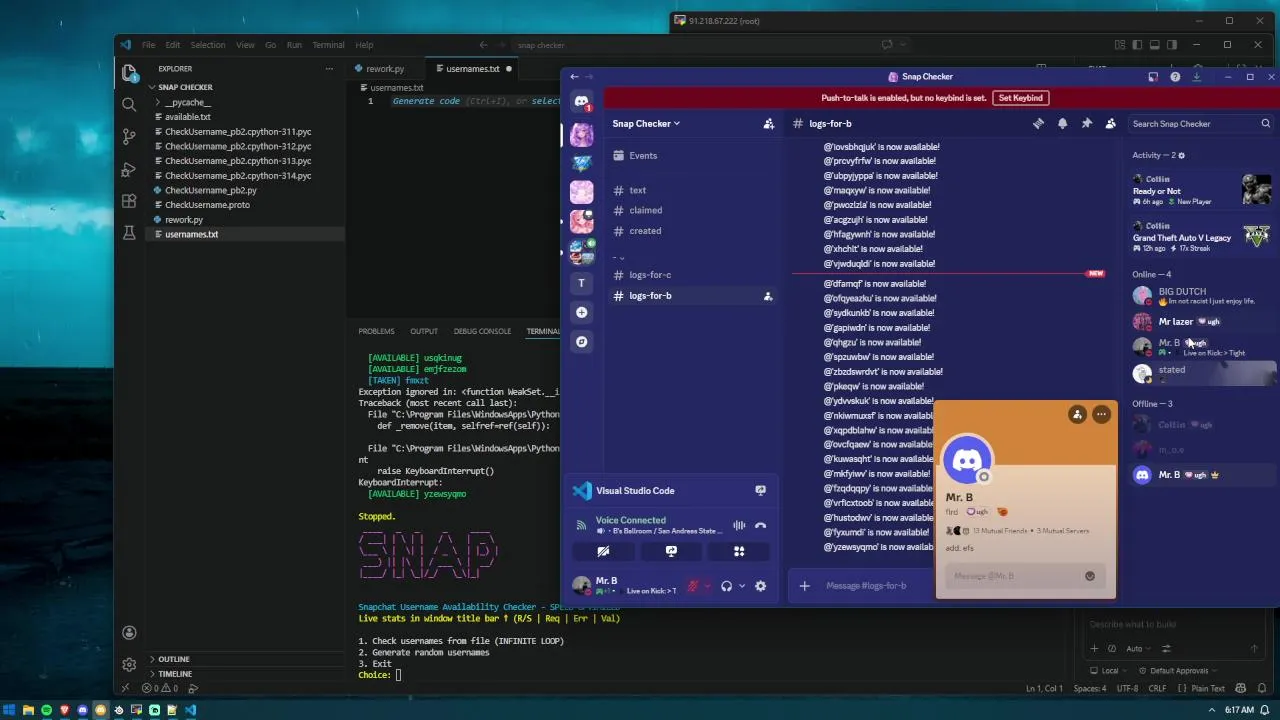Open Activities button in voice panel

(x=739, y=551)
